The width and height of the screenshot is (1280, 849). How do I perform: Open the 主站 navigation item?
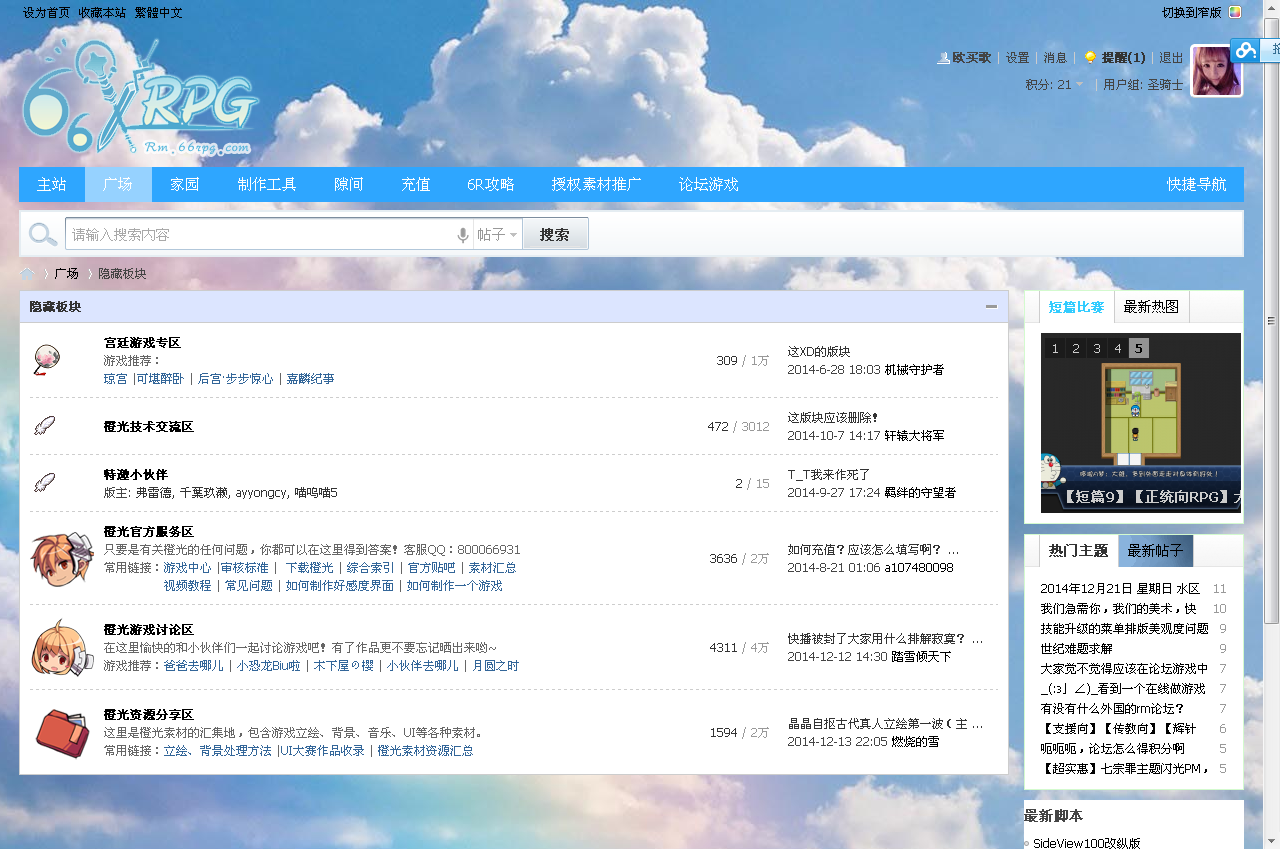(52, 185)
